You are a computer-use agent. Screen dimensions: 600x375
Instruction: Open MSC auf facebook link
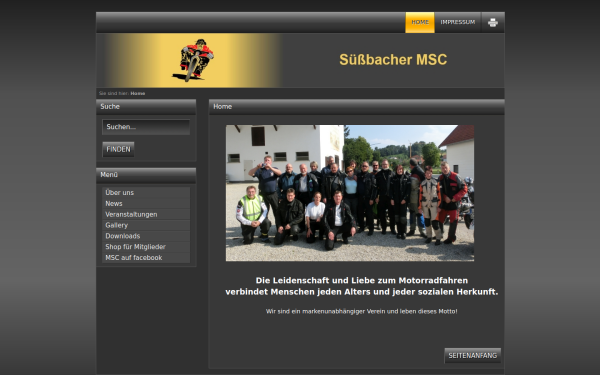tap(146, 258)
